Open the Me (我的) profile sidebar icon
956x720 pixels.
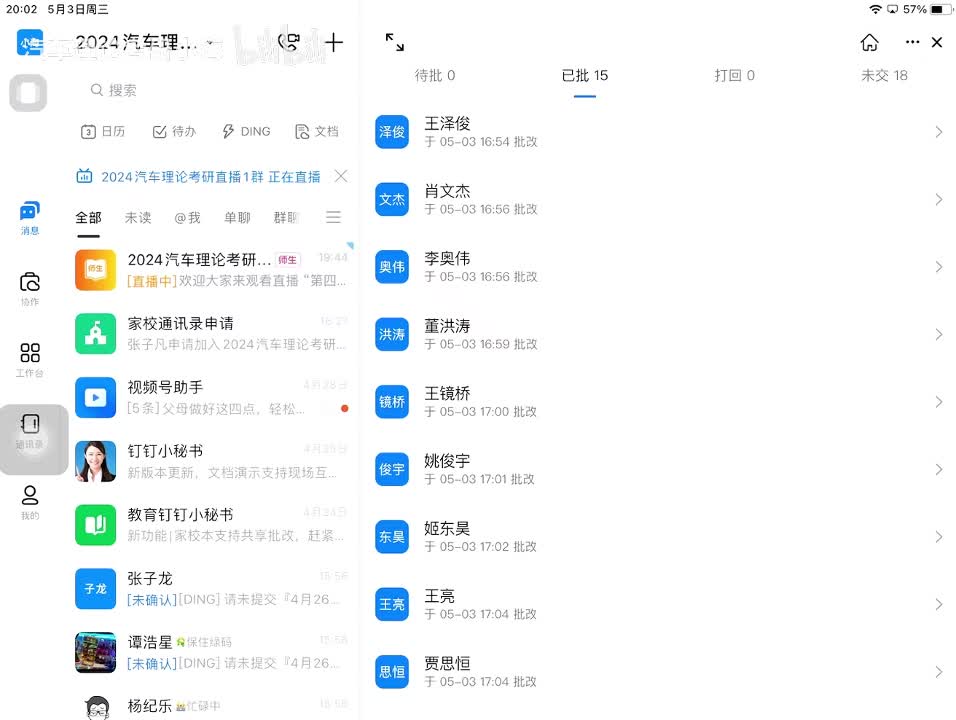pos(30,502)
